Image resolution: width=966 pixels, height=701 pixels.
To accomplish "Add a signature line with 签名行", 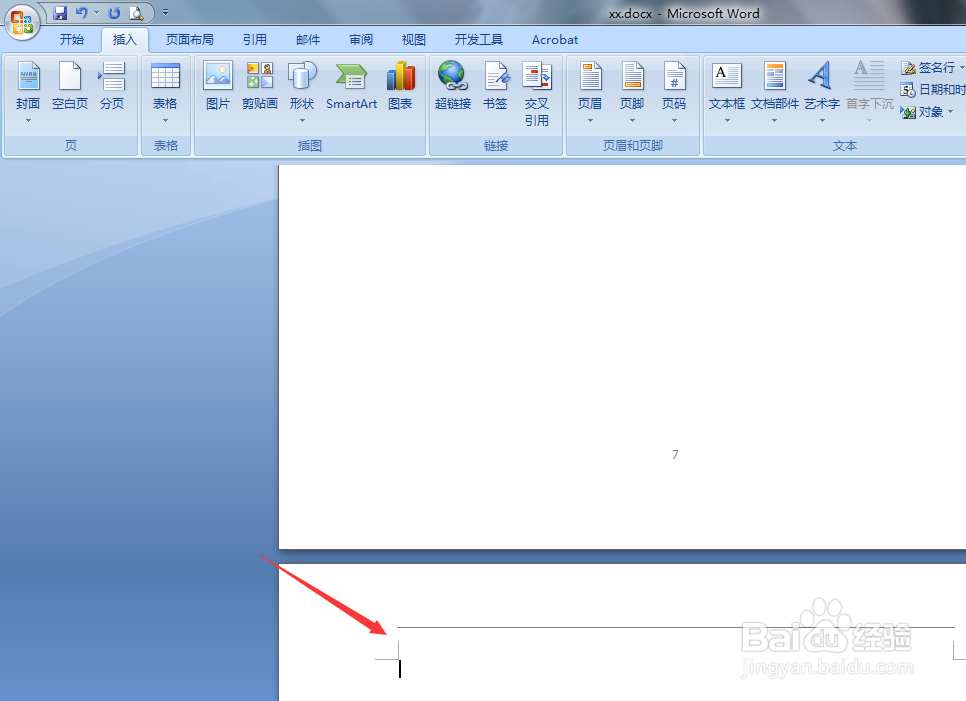I will 928,67.
